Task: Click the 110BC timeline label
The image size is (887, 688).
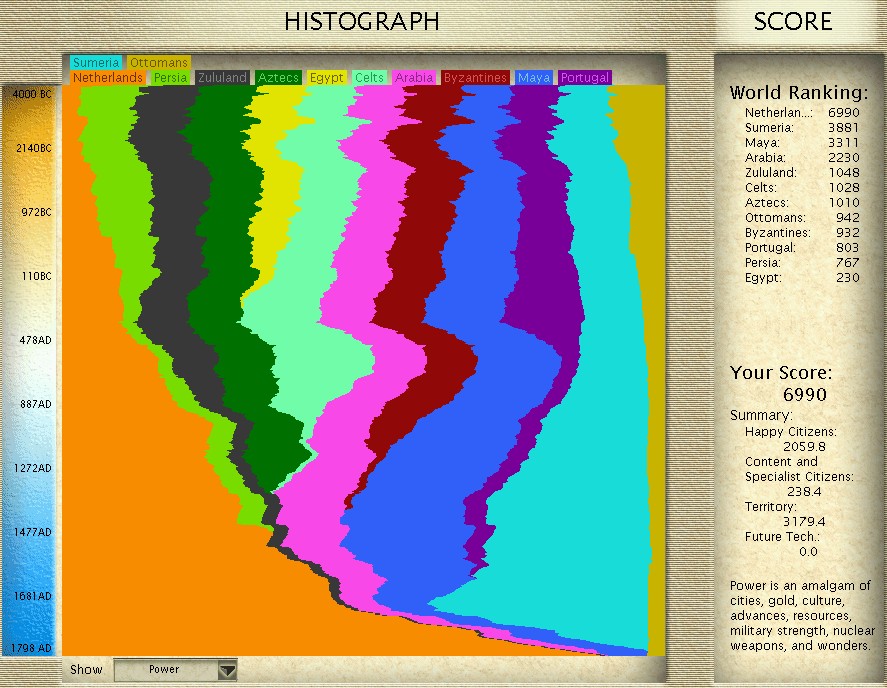Action: pos(36,276)
